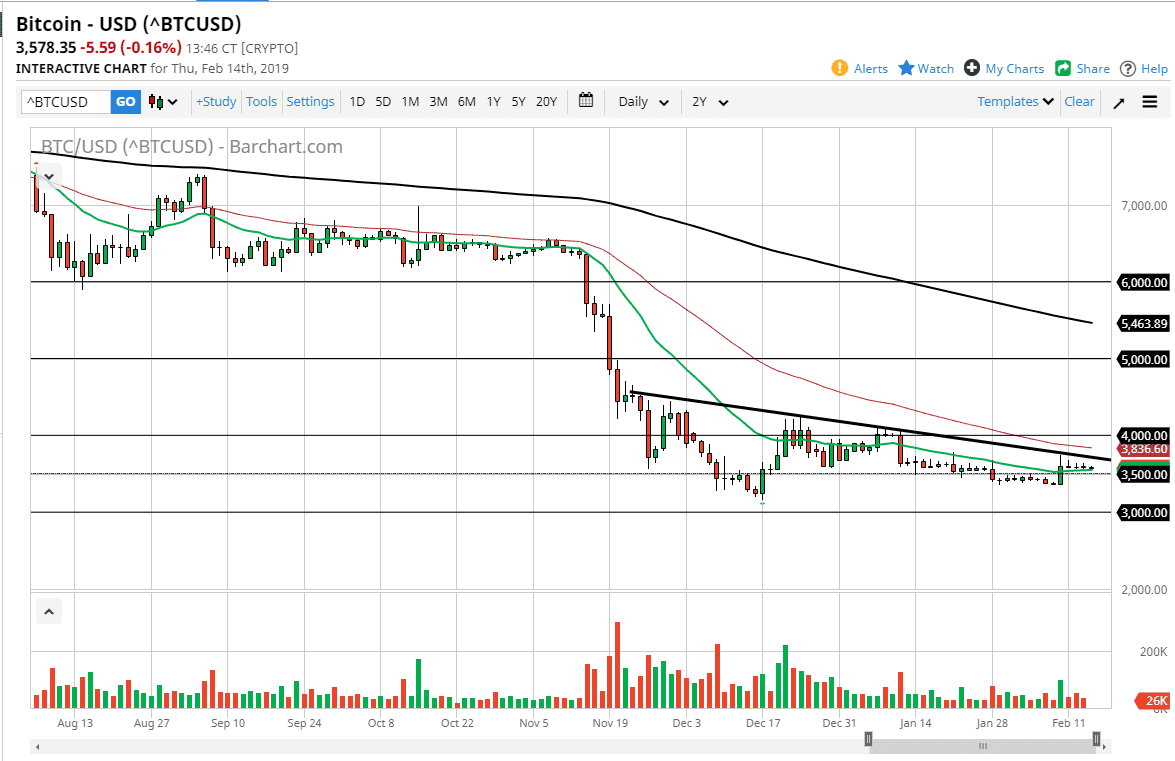The height and width of the screenshot is (761, 1175).
Task: Open candlestick chart type dropdown
Action: [163, 102]
